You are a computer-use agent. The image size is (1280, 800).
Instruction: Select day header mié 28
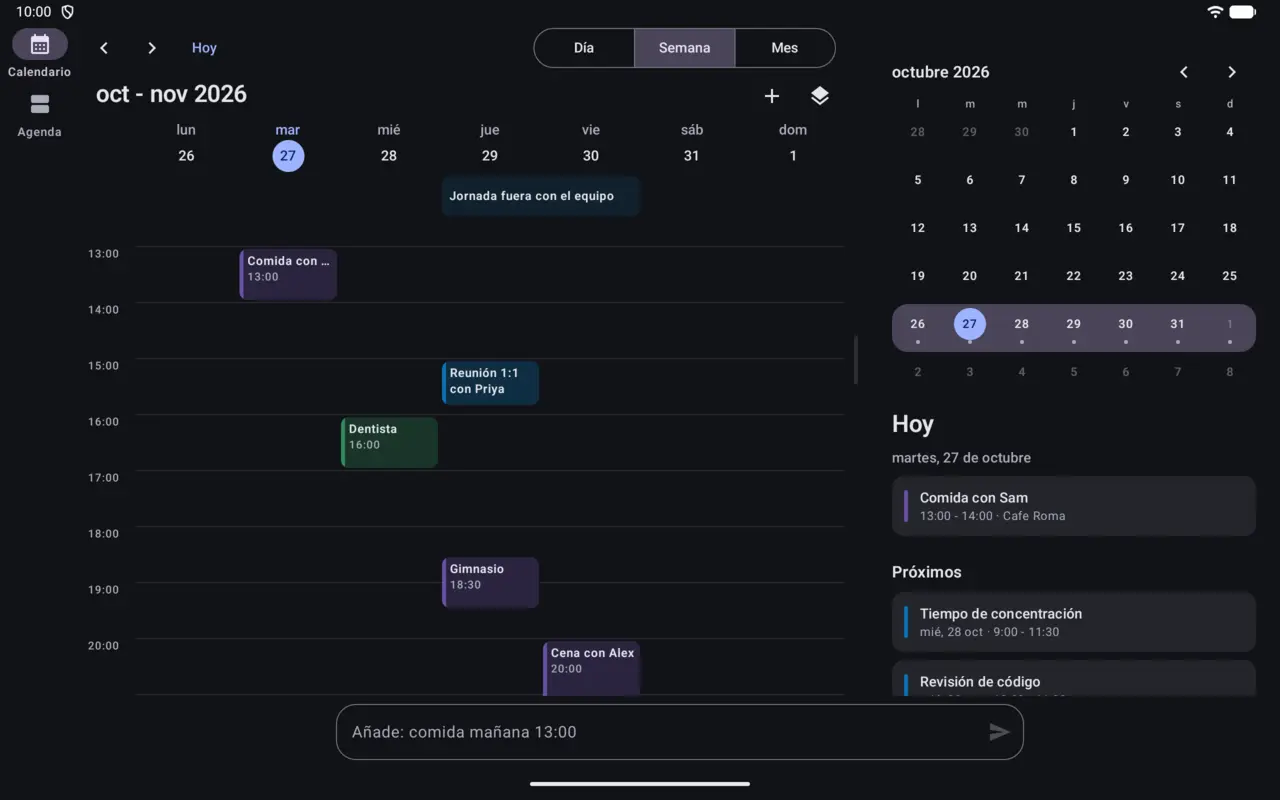(x=389, y=144)
